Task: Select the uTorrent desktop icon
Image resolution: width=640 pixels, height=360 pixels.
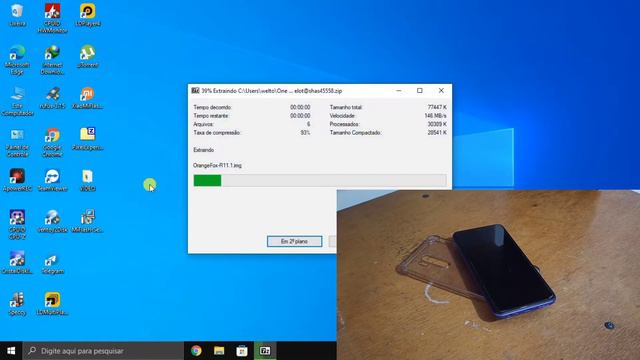Action: 87,57
